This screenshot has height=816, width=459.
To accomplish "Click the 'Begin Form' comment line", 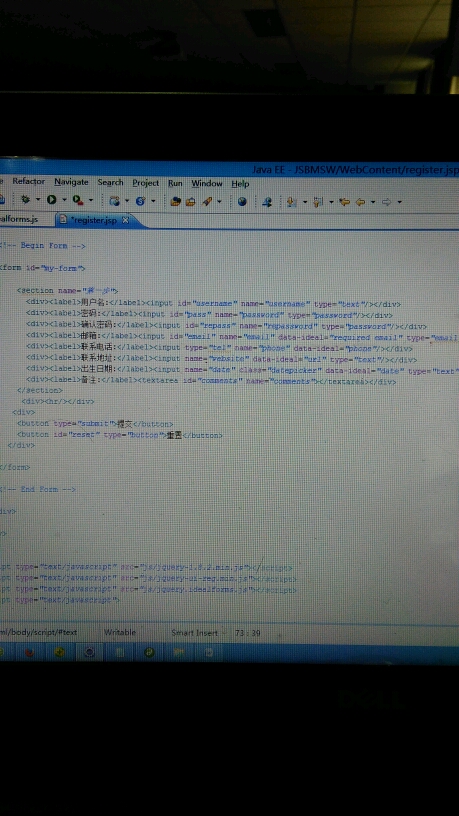I will (43, 246).
